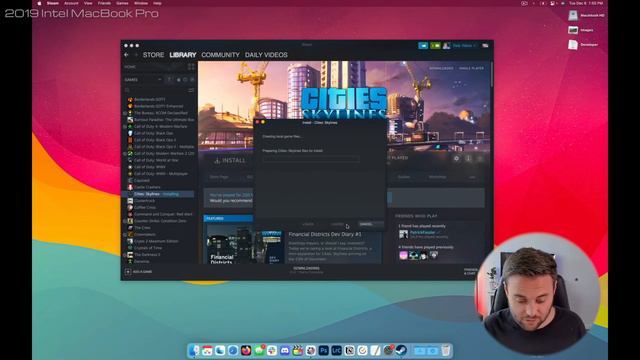Open the Steam menu in macOS menu bar
Image resolution: width=640 pixels, height=360 pixels.
pyautogui.click(x=53, y=3)
